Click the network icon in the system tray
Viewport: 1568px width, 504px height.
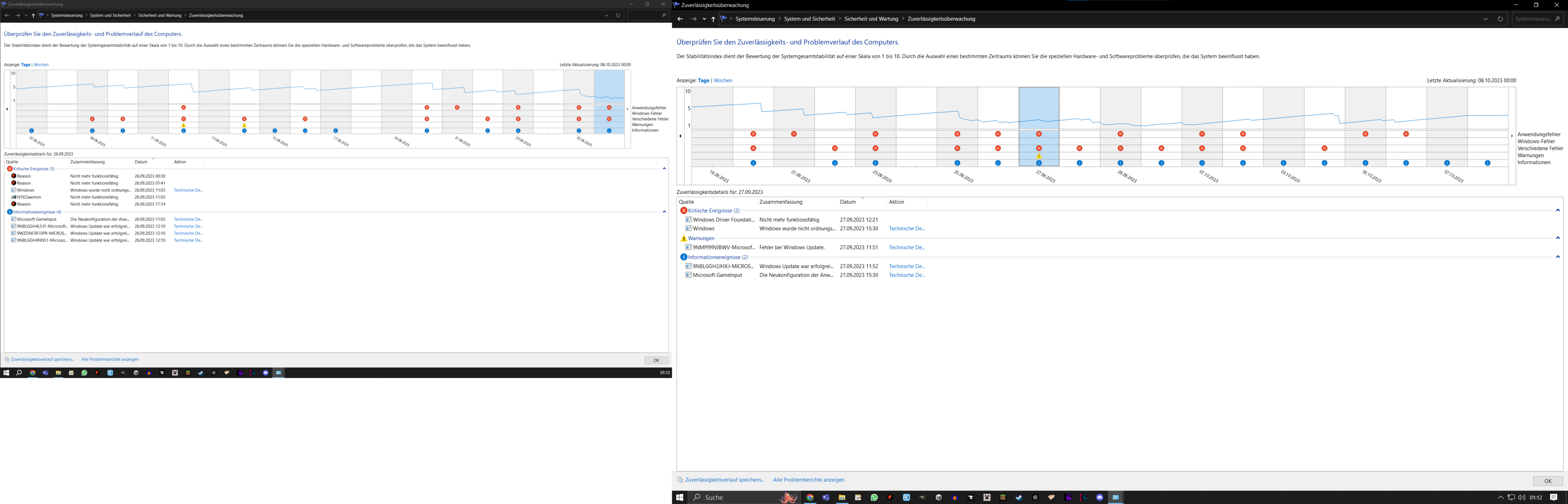coord(1511,497)
